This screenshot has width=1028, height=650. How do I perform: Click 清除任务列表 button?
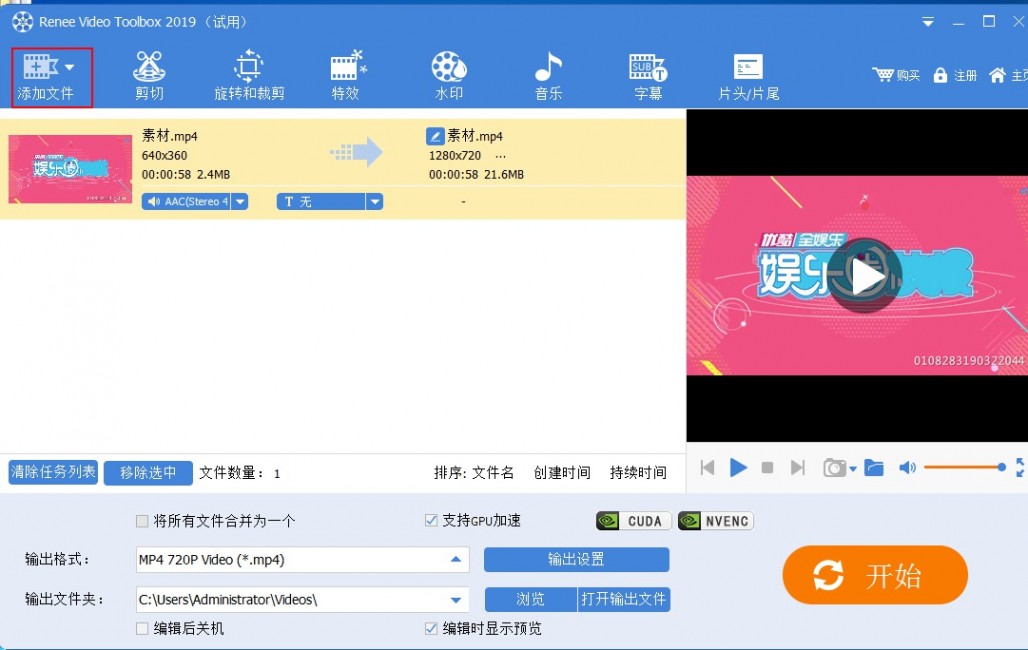click(53, 472)
